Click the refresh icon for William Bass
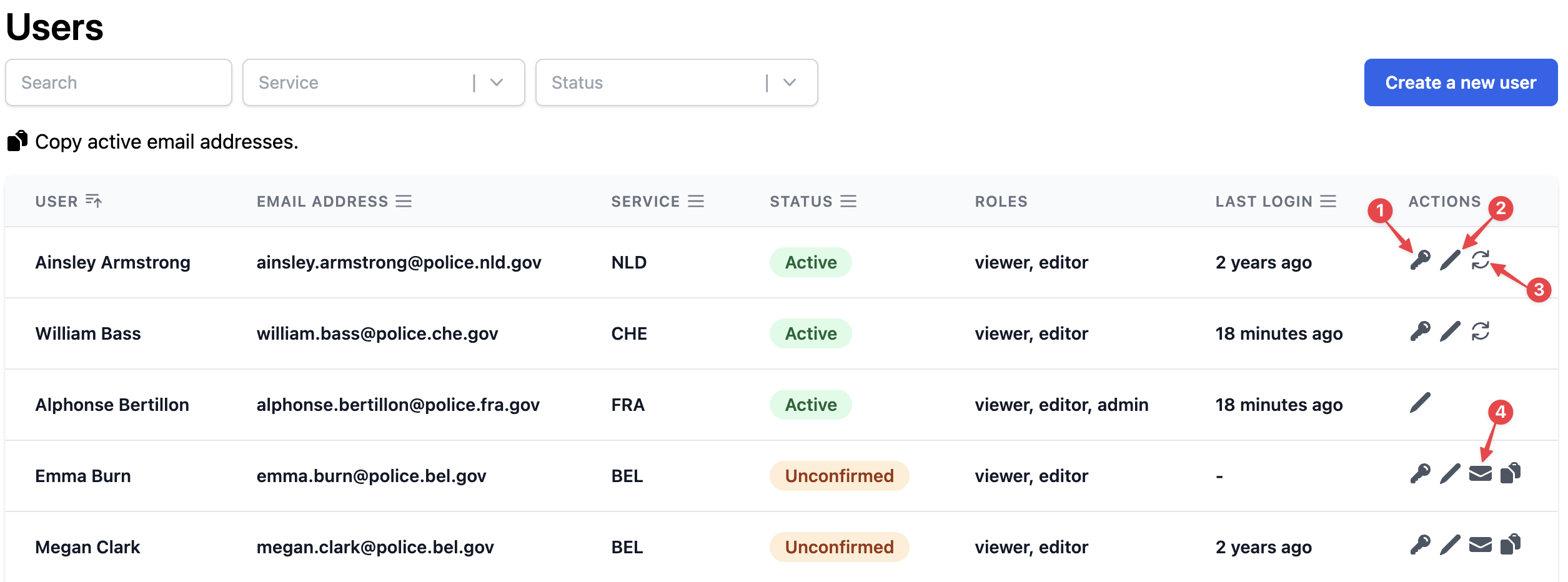The width and height of the screenshot is (1568, 582). coord(1481,333)
